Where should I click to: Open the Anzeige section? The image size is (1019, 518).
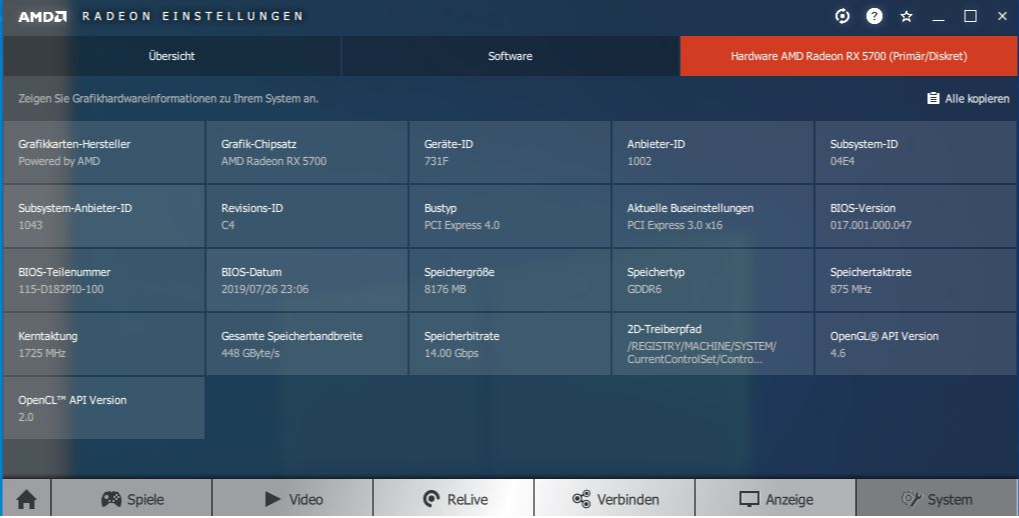776,499
